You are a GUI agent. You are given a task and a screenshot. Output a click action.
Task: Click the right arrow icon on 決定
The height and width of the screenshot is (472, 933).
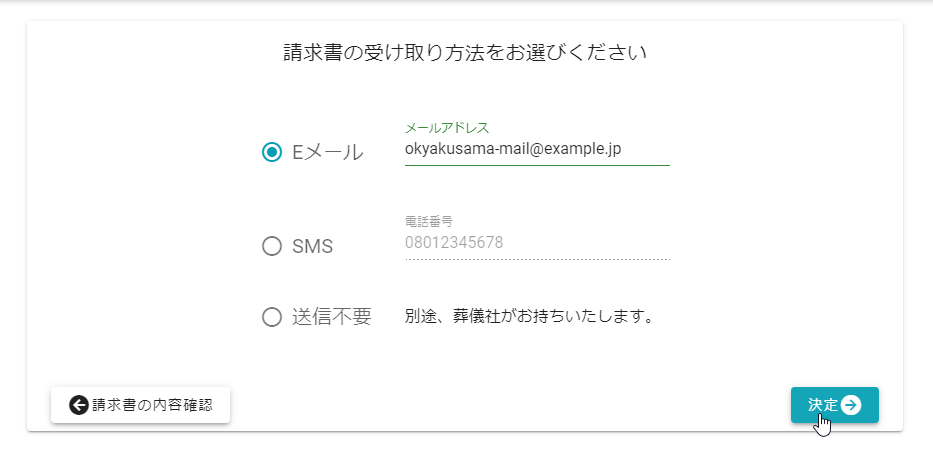point(851,405)
